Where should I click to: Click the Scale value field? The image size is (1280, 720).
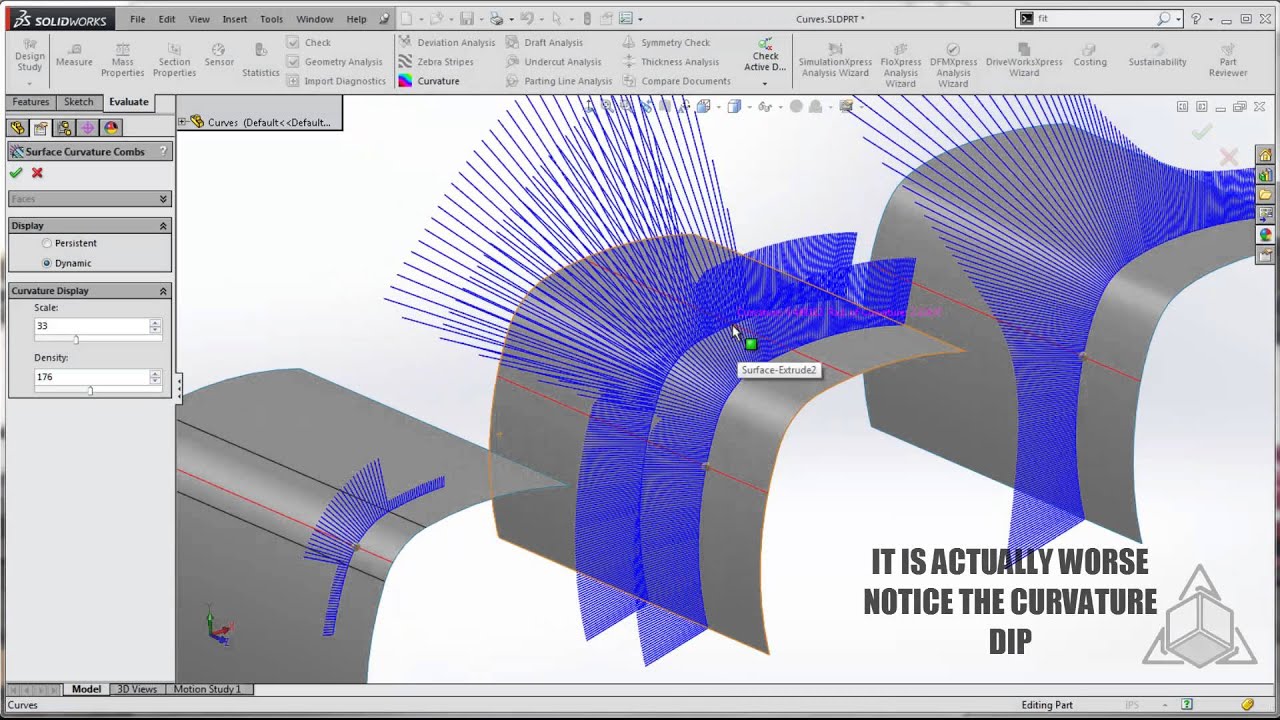click(90, 326)
